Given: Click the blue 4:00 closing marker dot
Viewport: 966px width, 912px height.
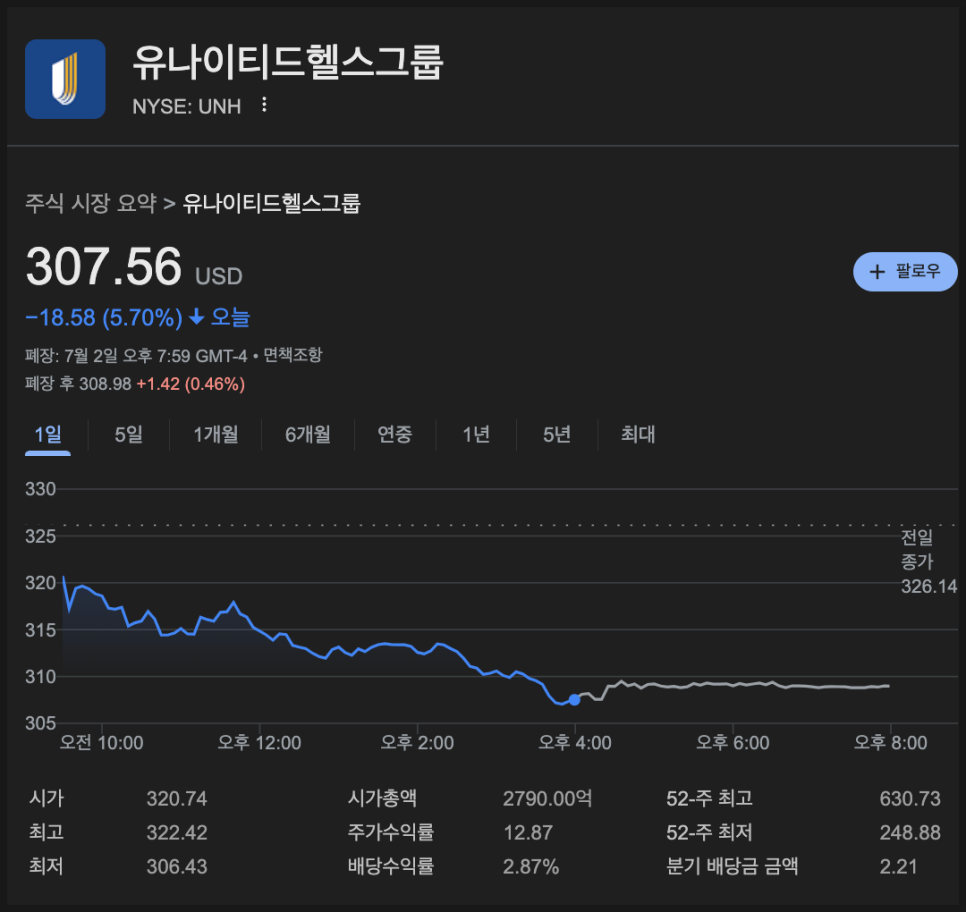Looking at the screenshot, I should [574, 700].
